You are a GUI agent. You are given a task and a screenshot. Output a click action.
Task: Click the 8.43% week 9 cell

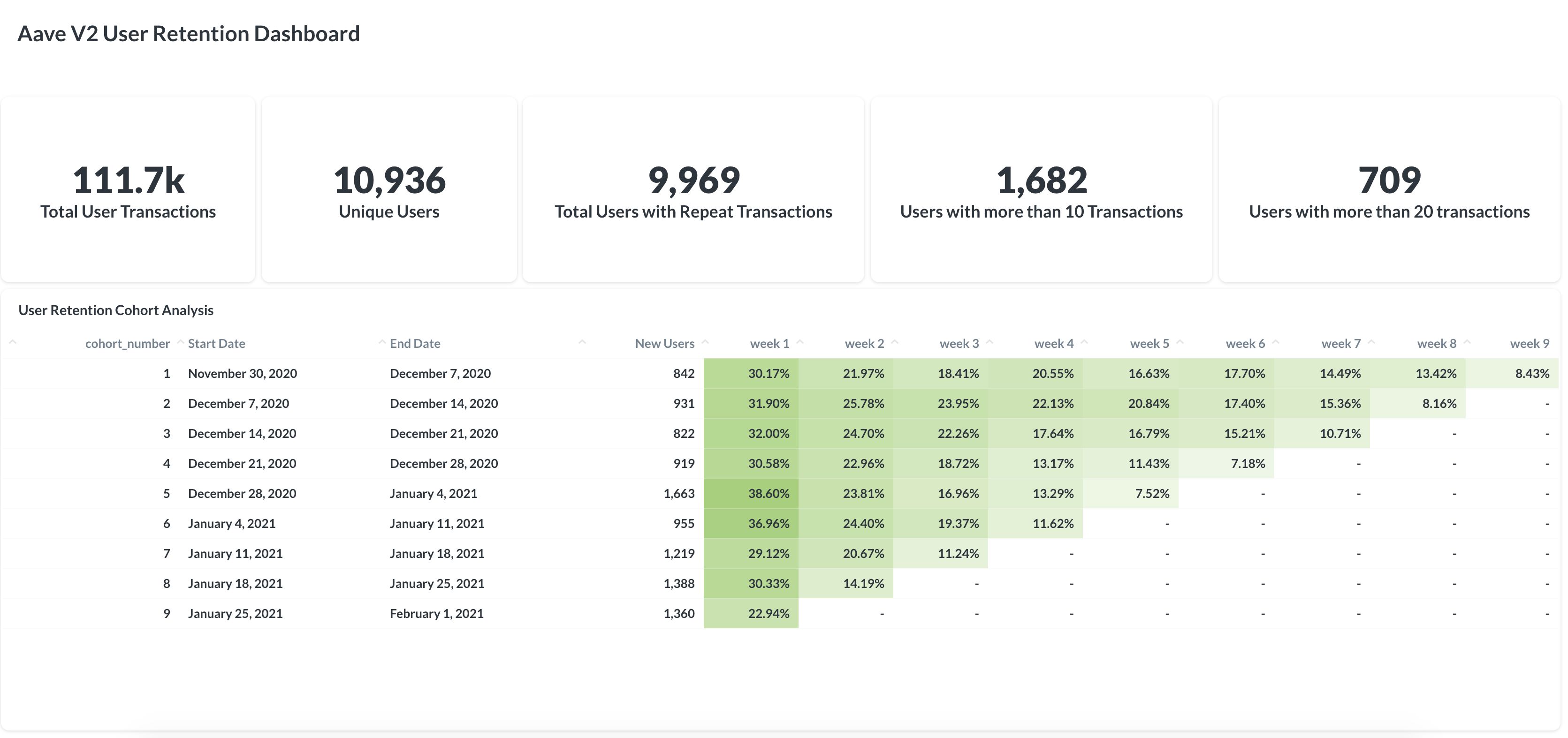(1513, 374)
